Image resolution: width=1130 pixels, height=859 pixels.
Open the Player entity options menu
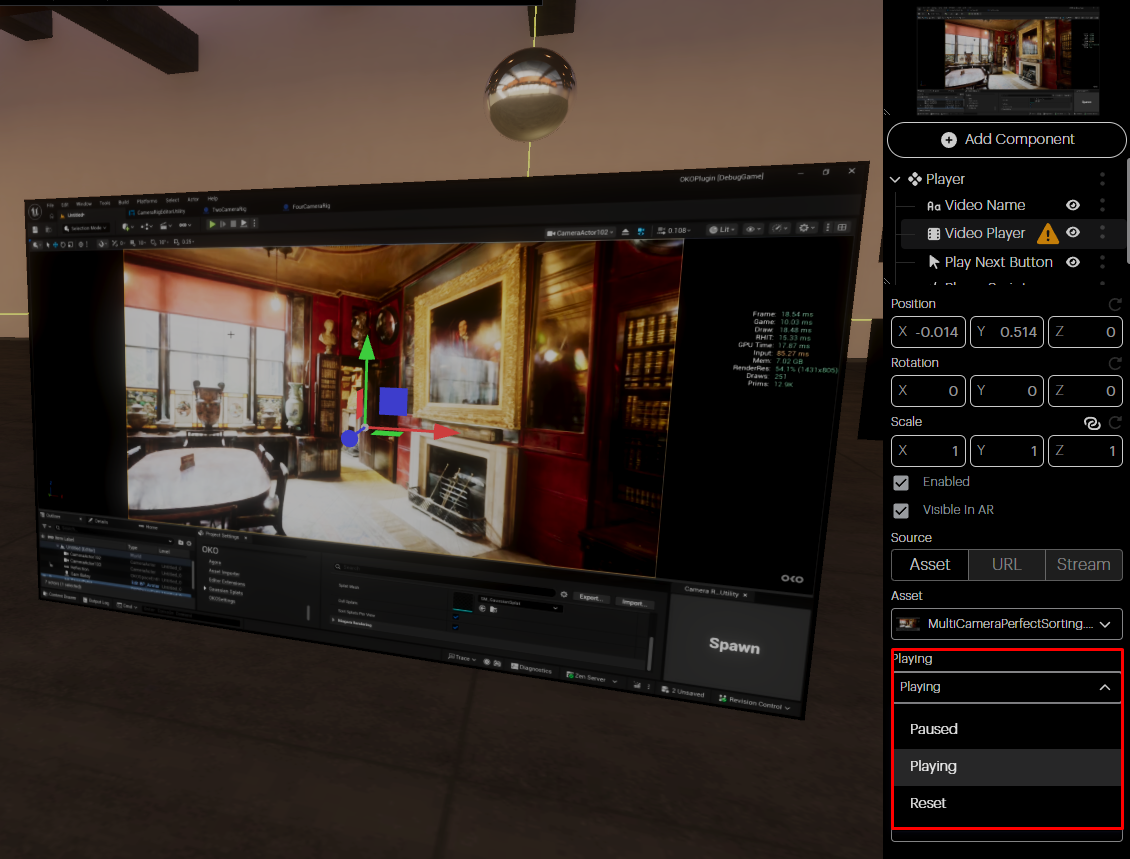(x=1102, y=179)
